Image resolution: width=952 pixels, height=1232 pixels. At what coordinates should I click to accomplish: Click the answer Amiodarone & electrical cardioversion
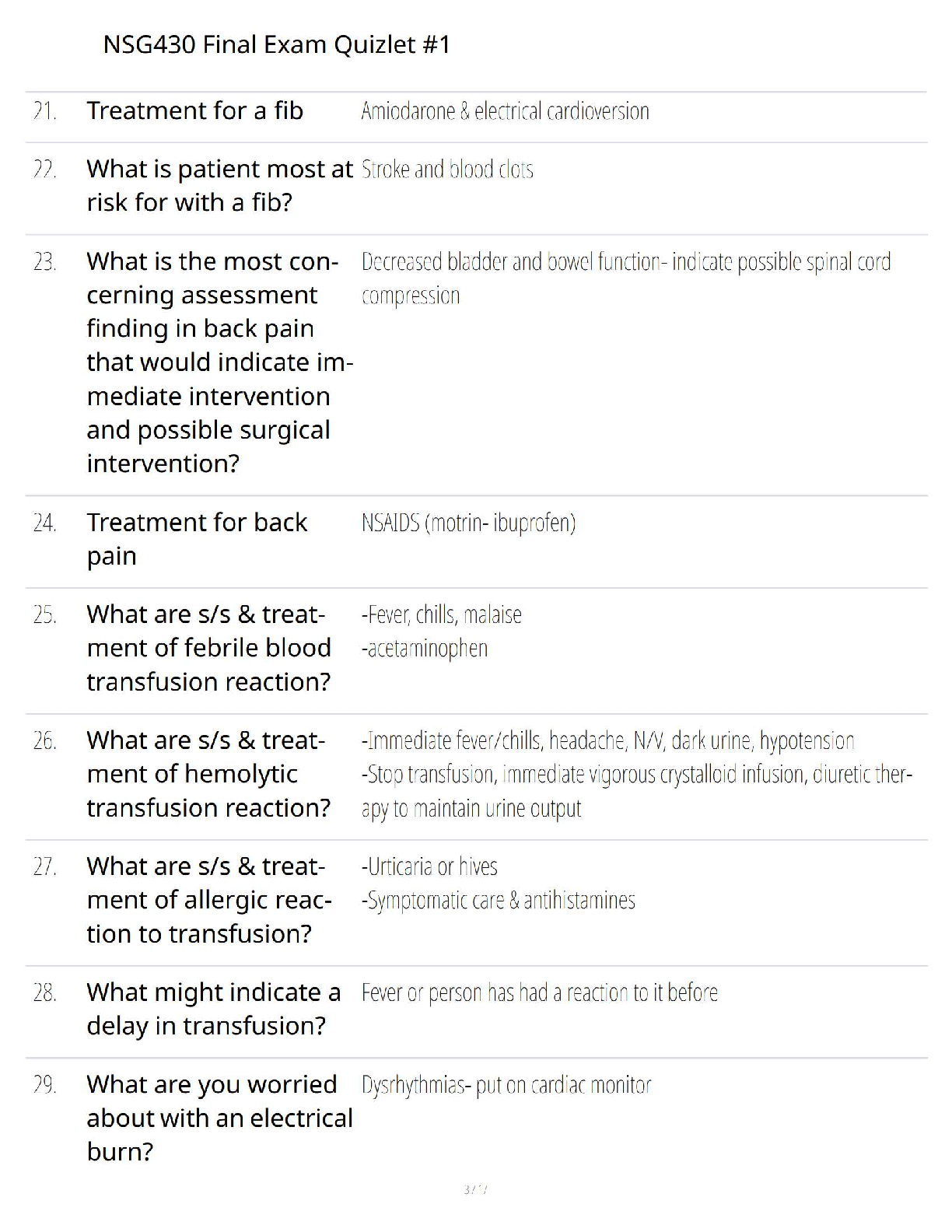[505, 111]
